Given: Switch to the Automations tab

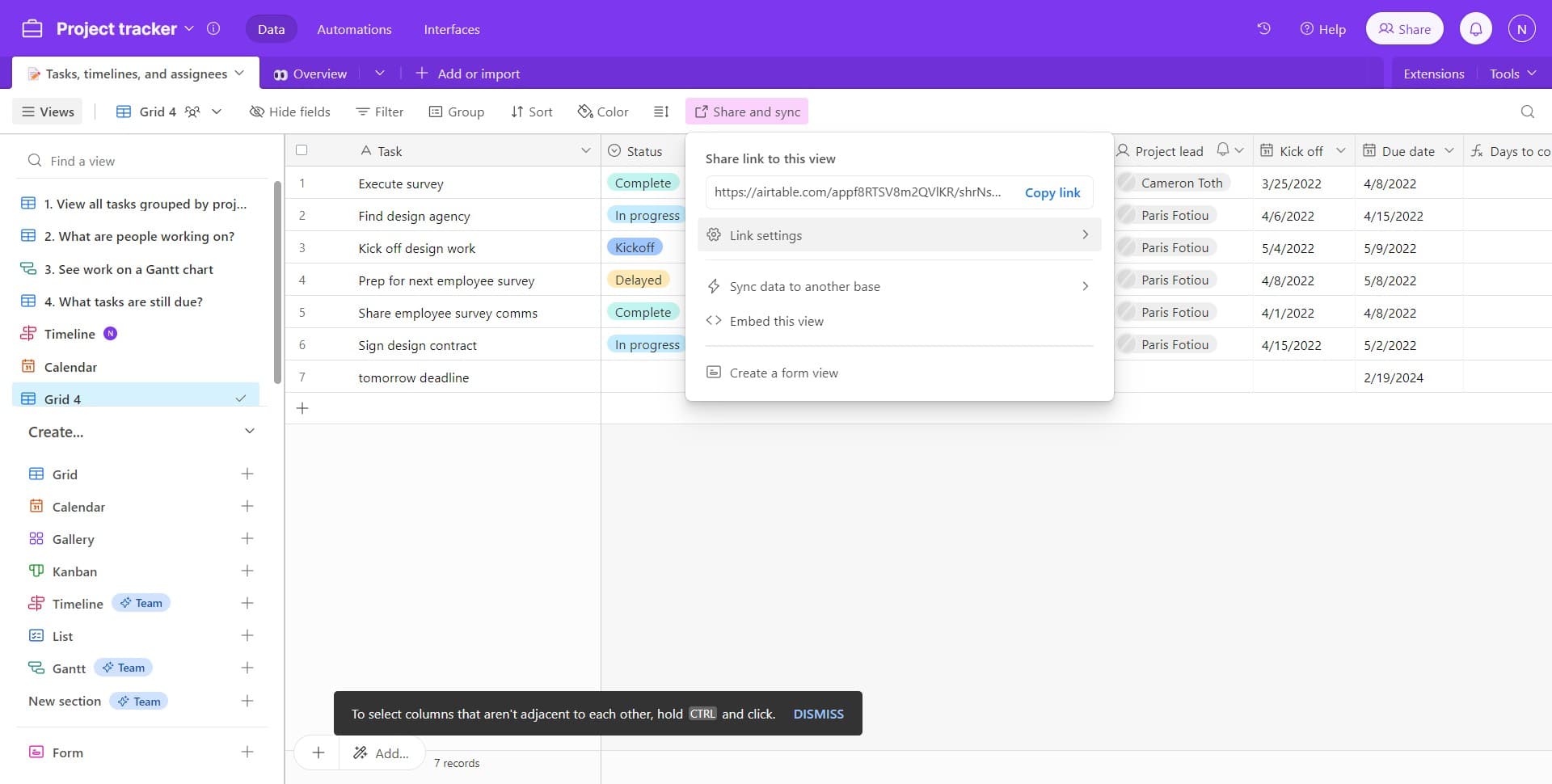Looking at the screenshot, I should coord(353,29).
